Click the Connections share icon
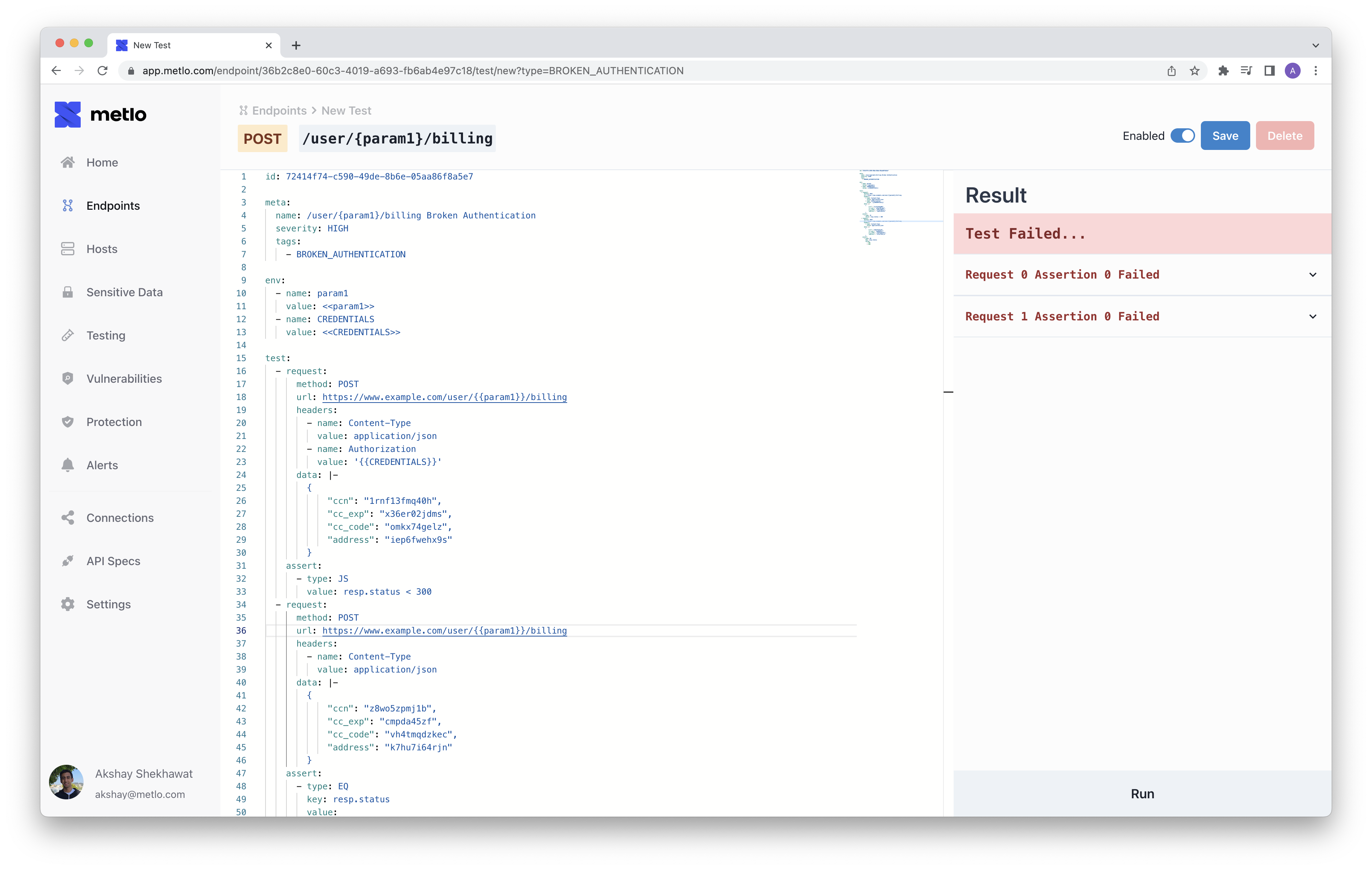The width and height of the screenshot is (1372, 870). coord(68,518)
